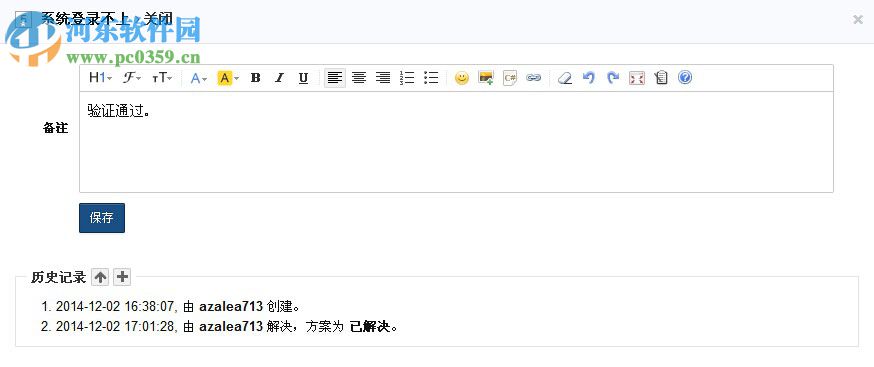Screen dimensions: 874x367
Task: Open the font size dropdown
Action: tap(162, 78)
